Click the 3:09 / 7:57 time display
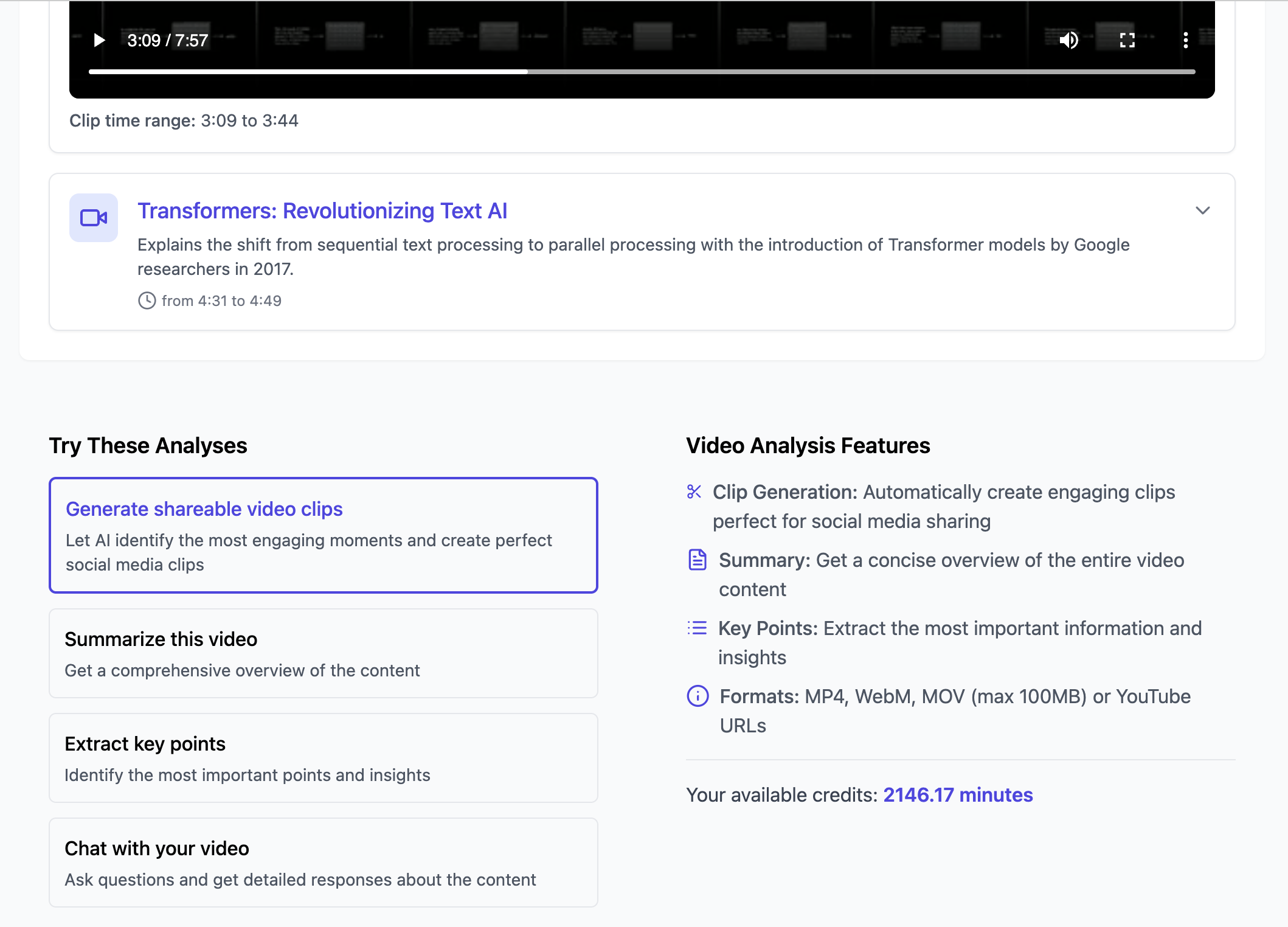The height and width of the screenshot is (927, 1288). click(x=167, y=40)
